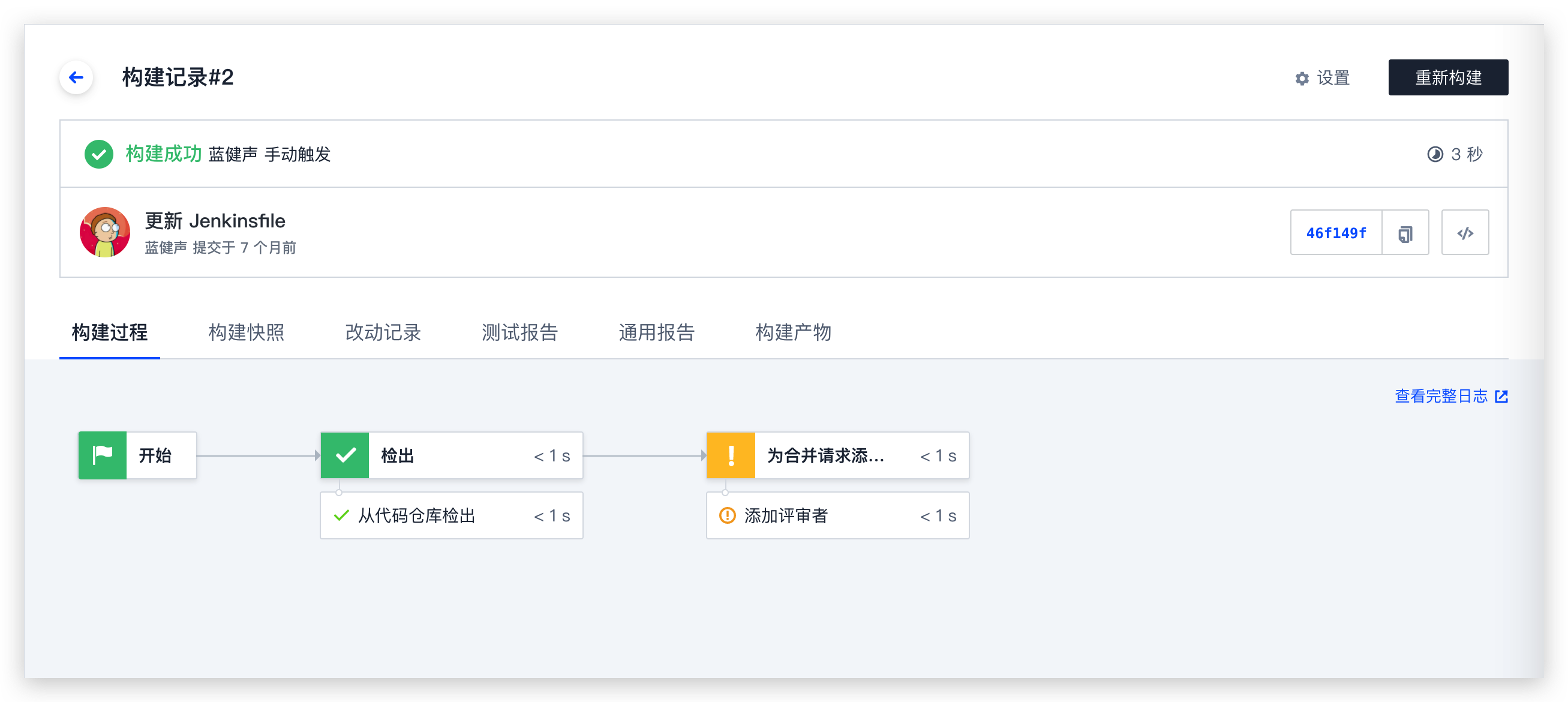Copy the commit hash with copy icon
The width and height of the screenshot is (1568, 702).
click(1405, 233)
